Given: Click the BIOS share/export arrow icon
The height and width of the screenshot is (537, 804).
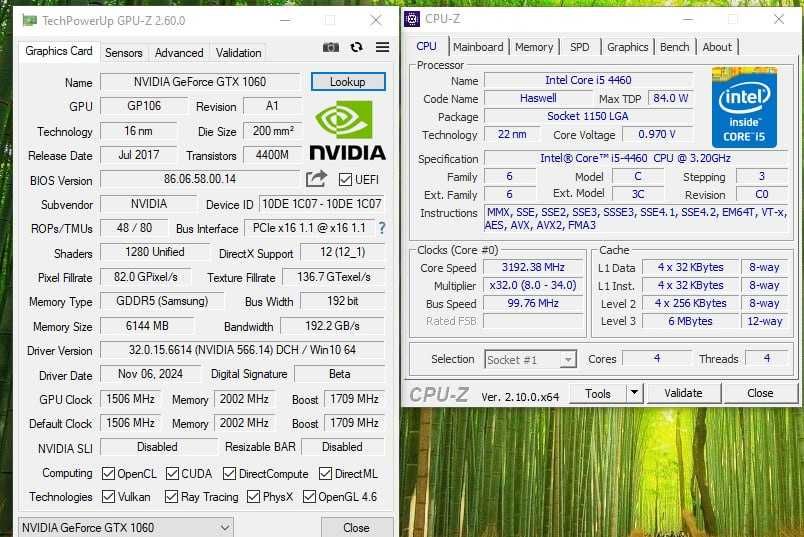Looking at the screenshot, I should pyautogui.click(x=316, y=178).
